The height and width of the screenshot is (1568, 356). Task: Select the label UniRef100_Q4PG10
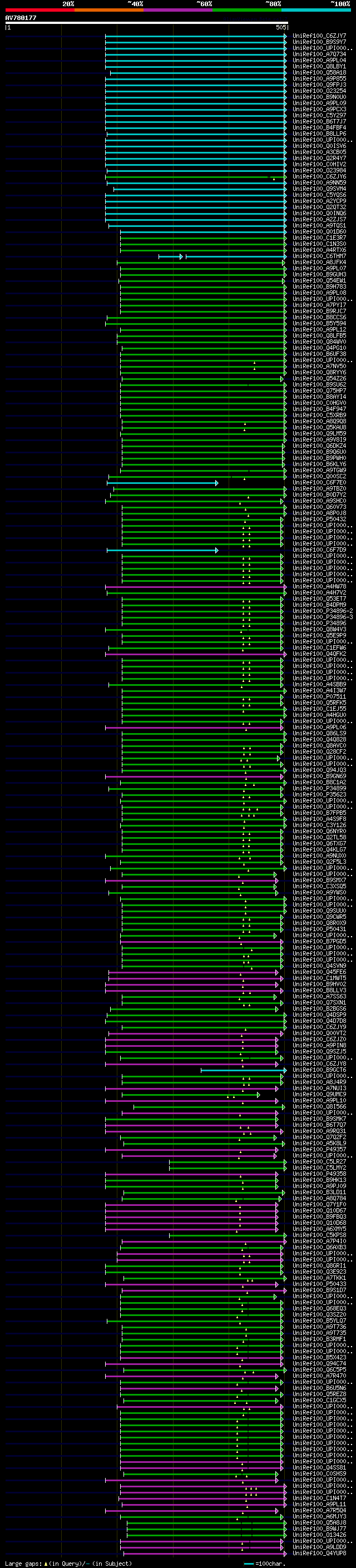point(319,348)
